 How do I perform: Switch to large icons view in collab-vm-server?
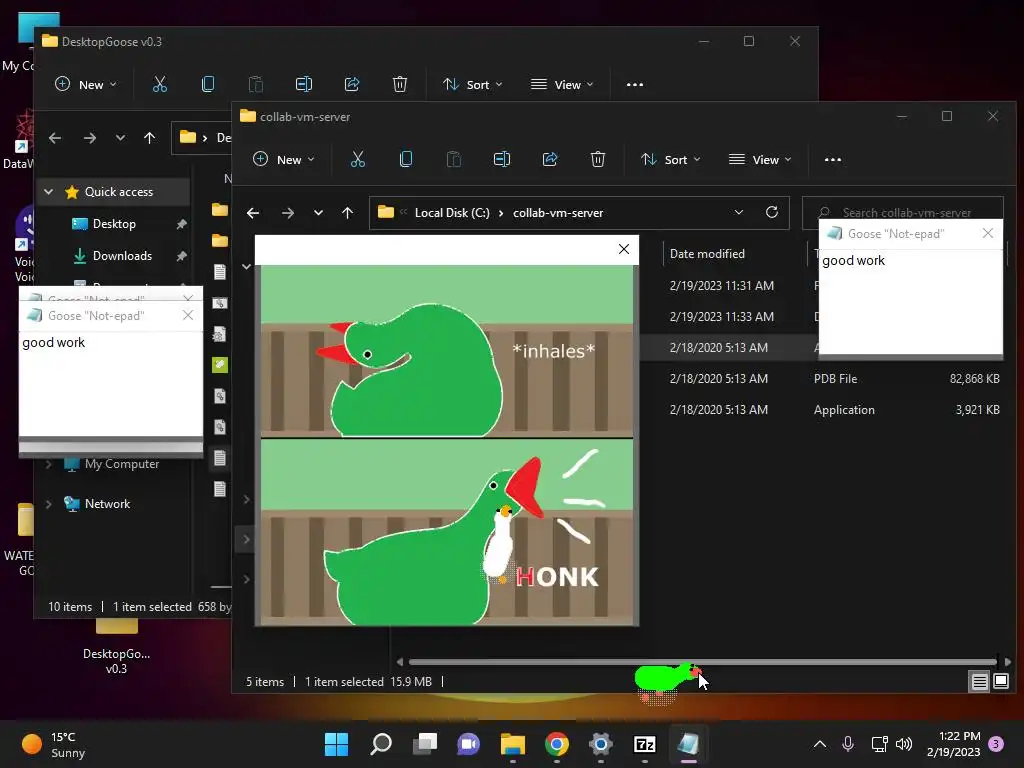[1001, 682]
